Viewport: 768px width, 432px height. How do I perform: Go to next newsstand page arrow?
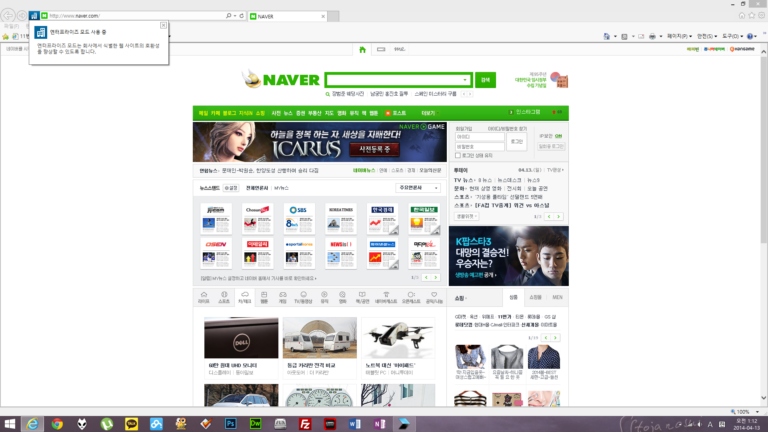pos(435,278)
